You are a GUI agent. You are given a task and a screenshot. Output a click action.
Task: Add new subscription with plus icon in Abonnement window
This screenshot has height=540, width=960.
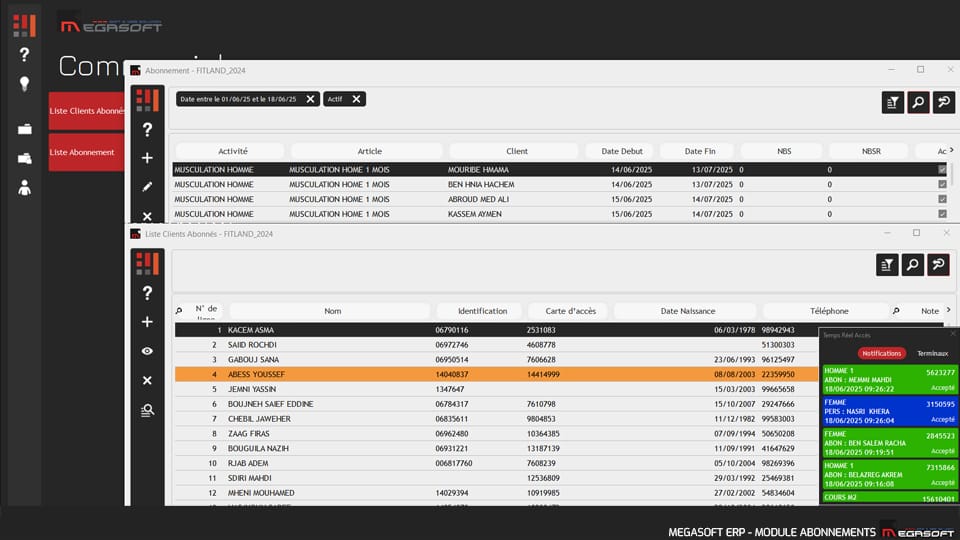click(x=147, y=158)
